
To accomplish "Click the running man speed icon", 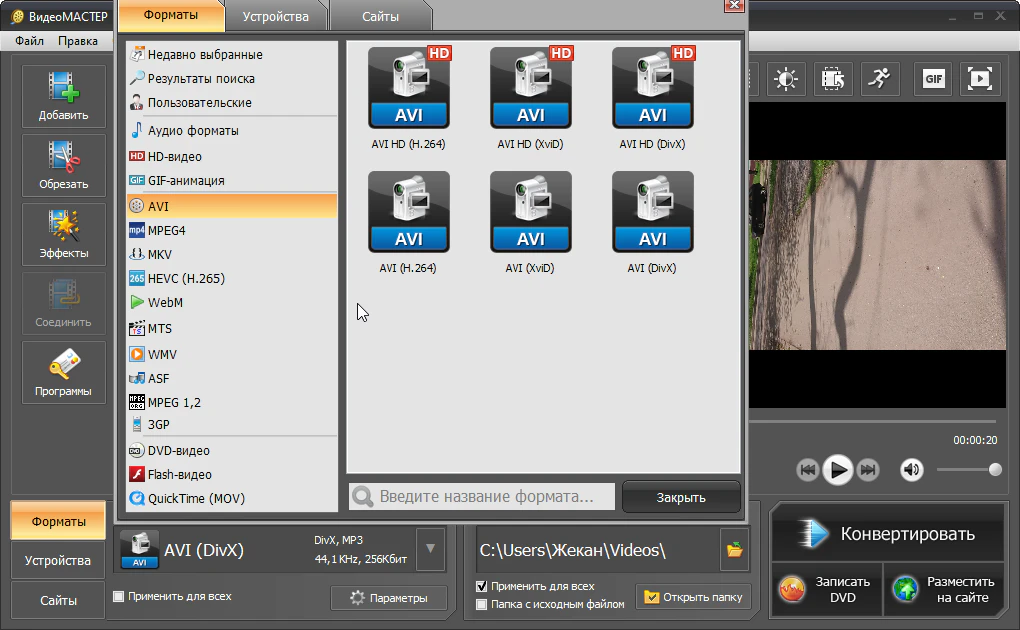I will pos(879,79).
